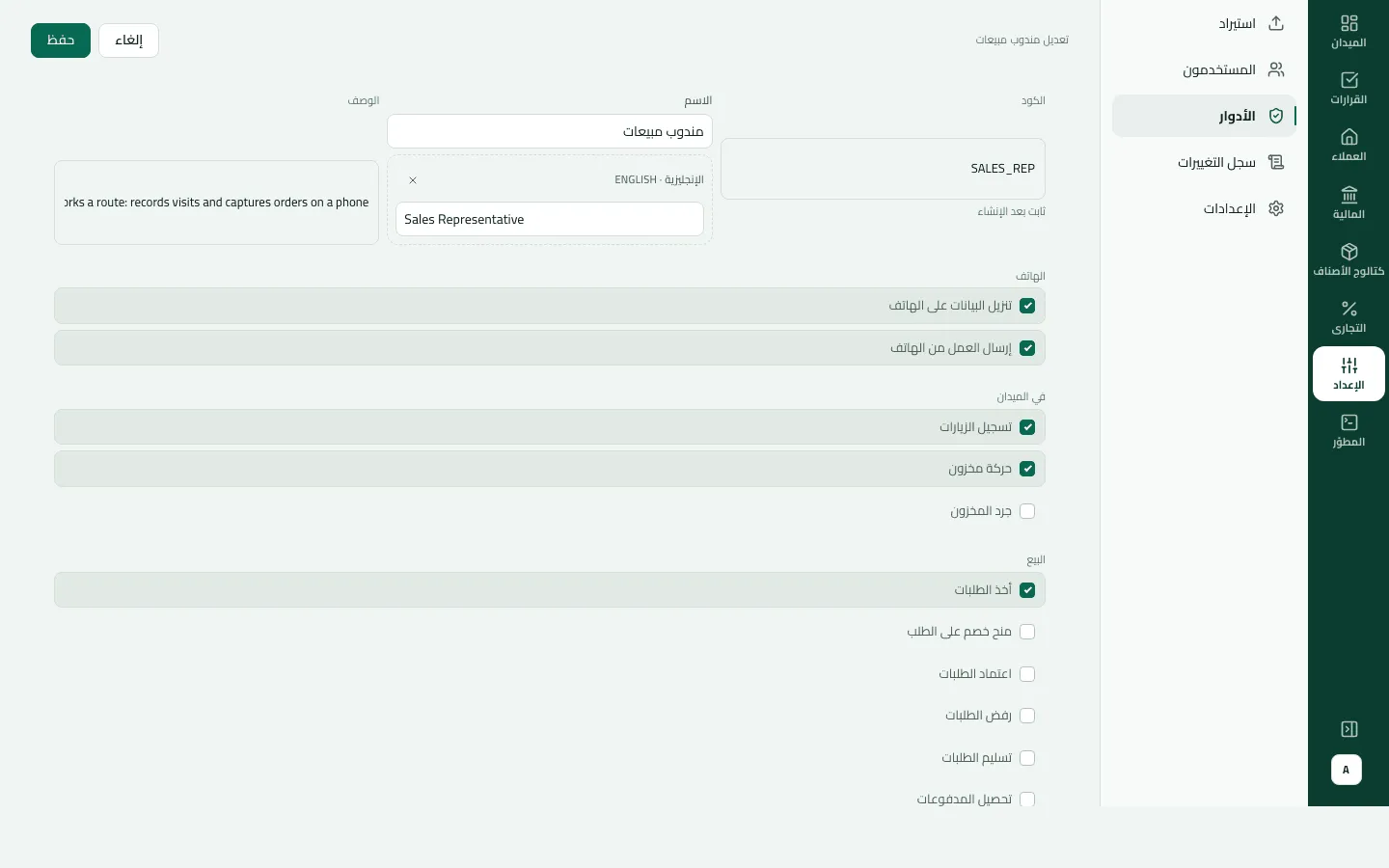Enable منح خصم على الطلب
The height and width of the screenshot is (868, 1389).
[x=1027, y=632]
